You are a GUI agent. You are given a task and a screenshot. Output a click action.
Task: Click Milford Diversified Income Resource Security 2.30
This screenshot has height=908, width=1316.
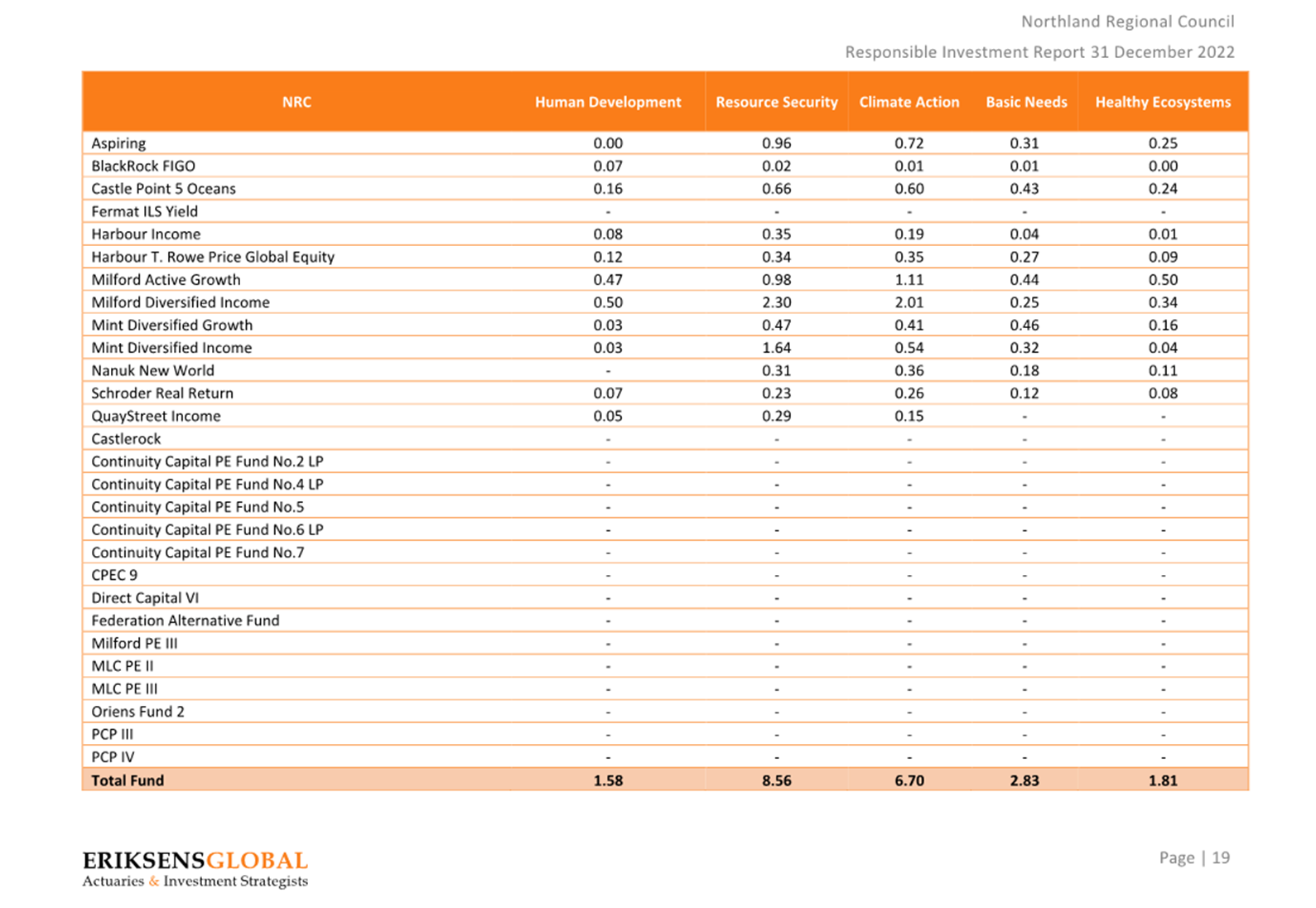pyautogui.click(x=777, y=302)
